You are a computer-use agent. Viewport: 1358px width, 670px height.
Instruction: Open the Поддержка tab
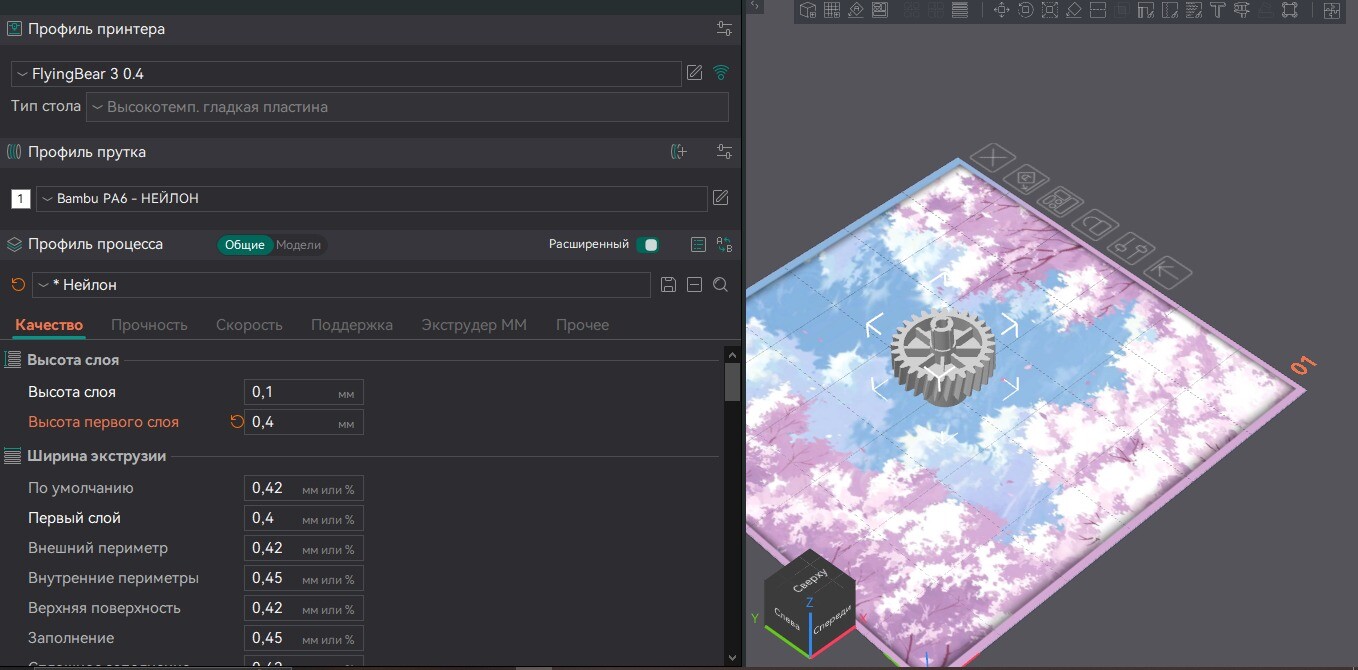[351, 325]
